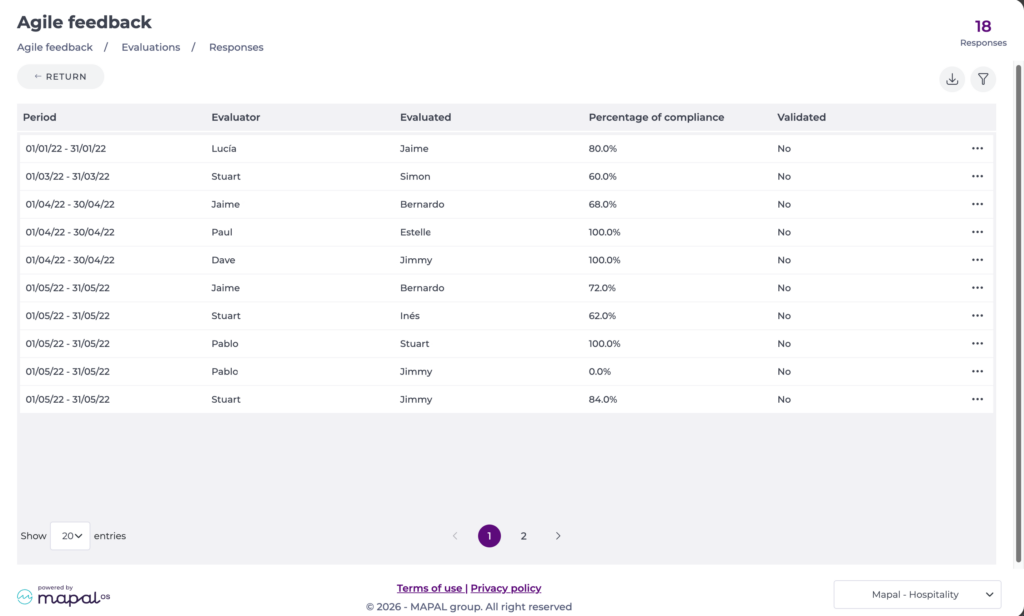Viewport: 1024px width, 616px height.
Task: Go to next page arrow
Action: pyautogui.click(x=558, y=536)
